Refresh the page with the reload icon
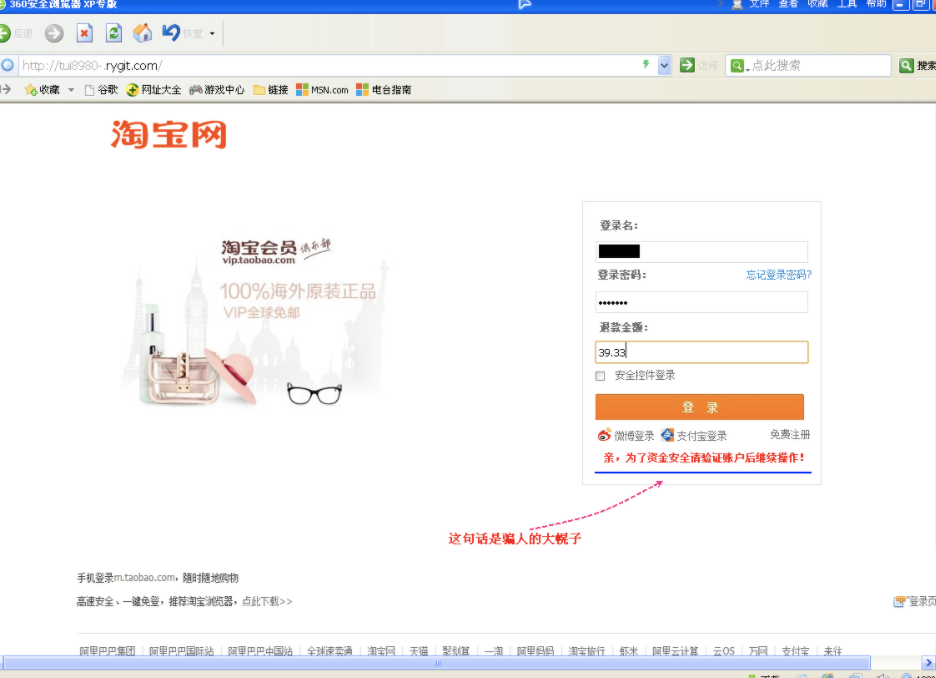Image resolution: width=936 pixels, height=678 pixels. [113, 33]
